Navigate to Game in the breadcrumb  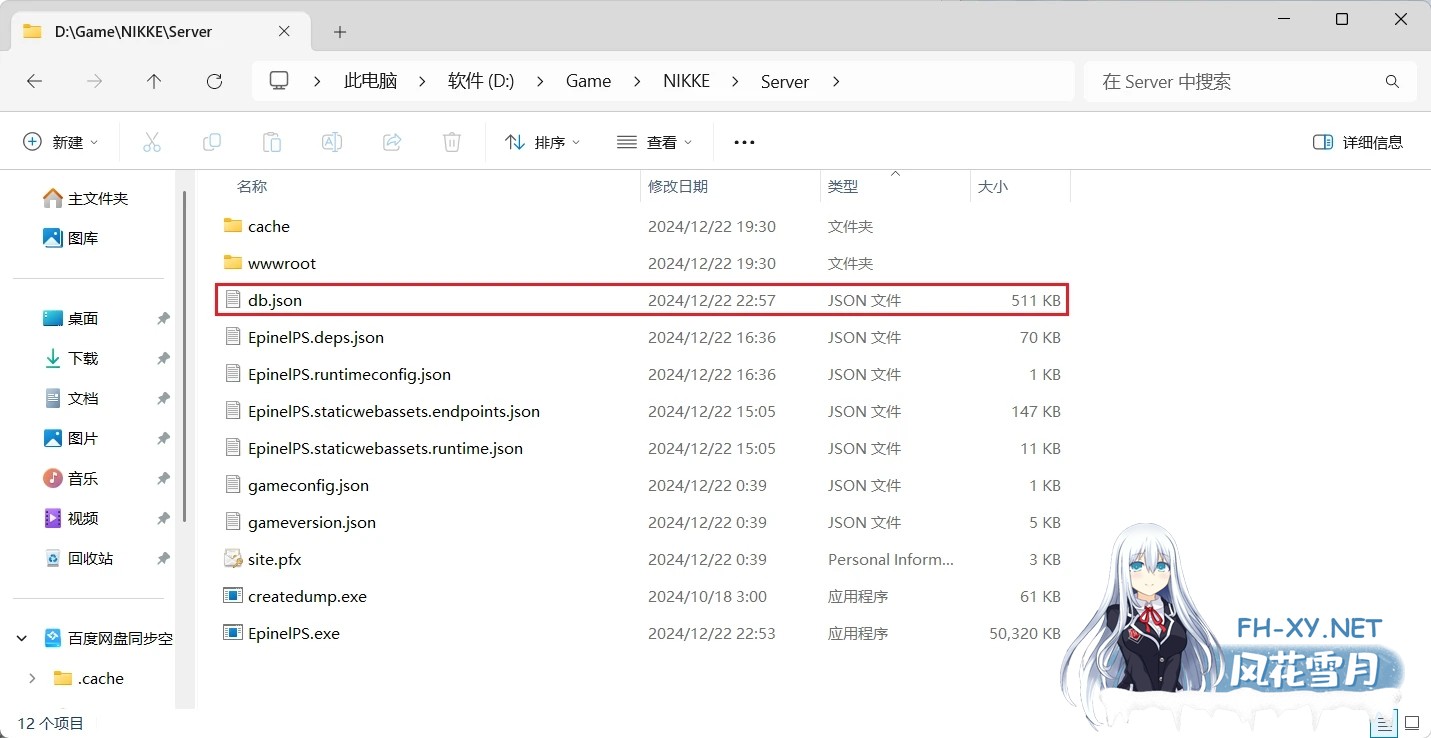(588, 82)
